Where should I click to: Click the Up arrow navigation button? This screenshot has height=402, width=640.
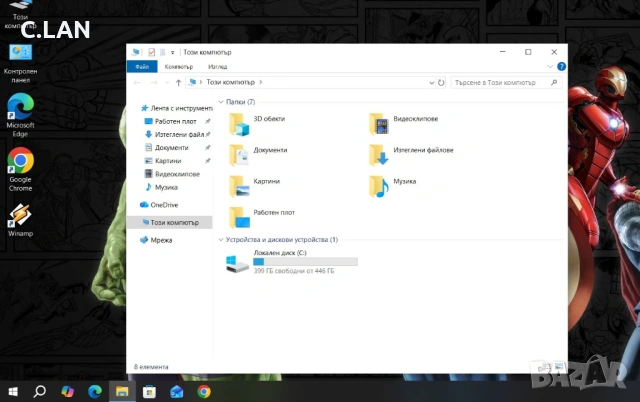point(178,82)
